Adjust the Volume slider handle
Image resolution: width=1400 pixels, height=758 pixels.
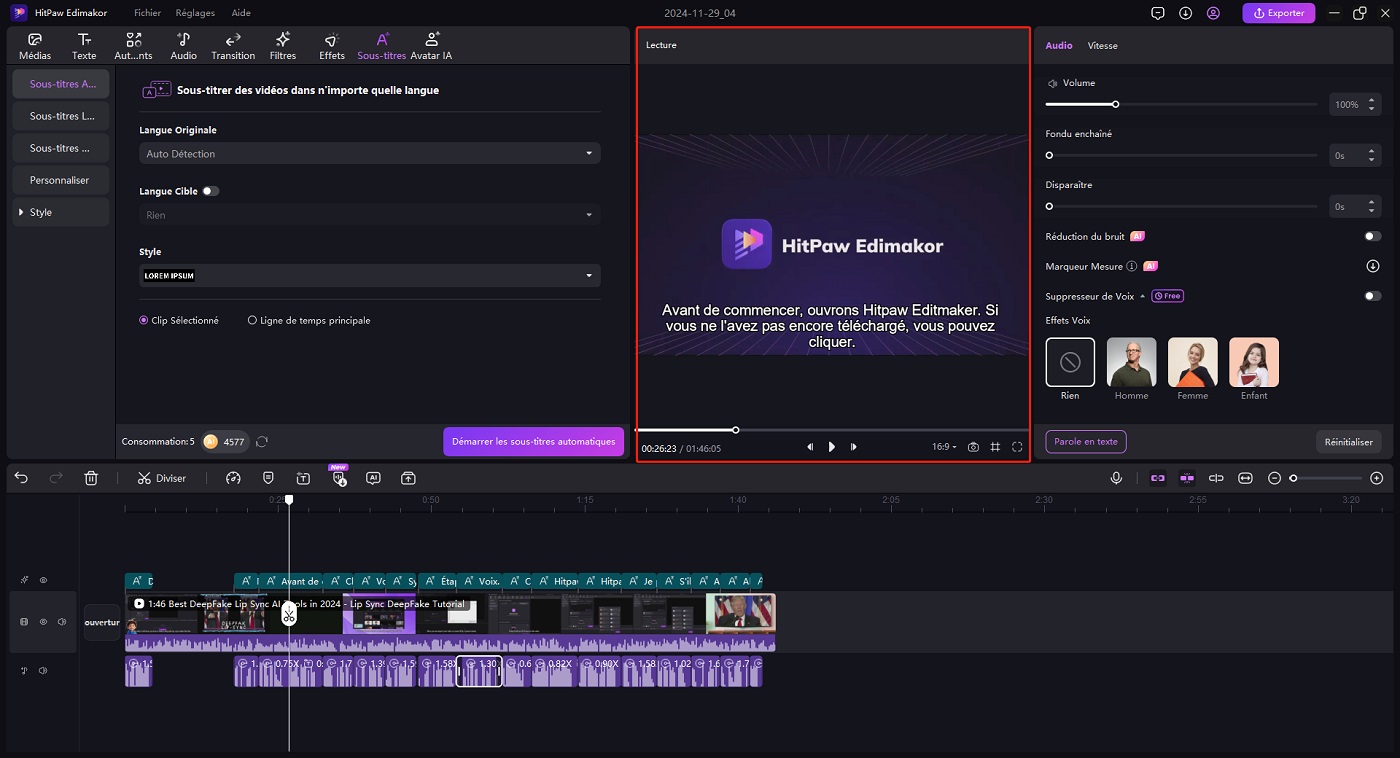(x=1115, y=104)
